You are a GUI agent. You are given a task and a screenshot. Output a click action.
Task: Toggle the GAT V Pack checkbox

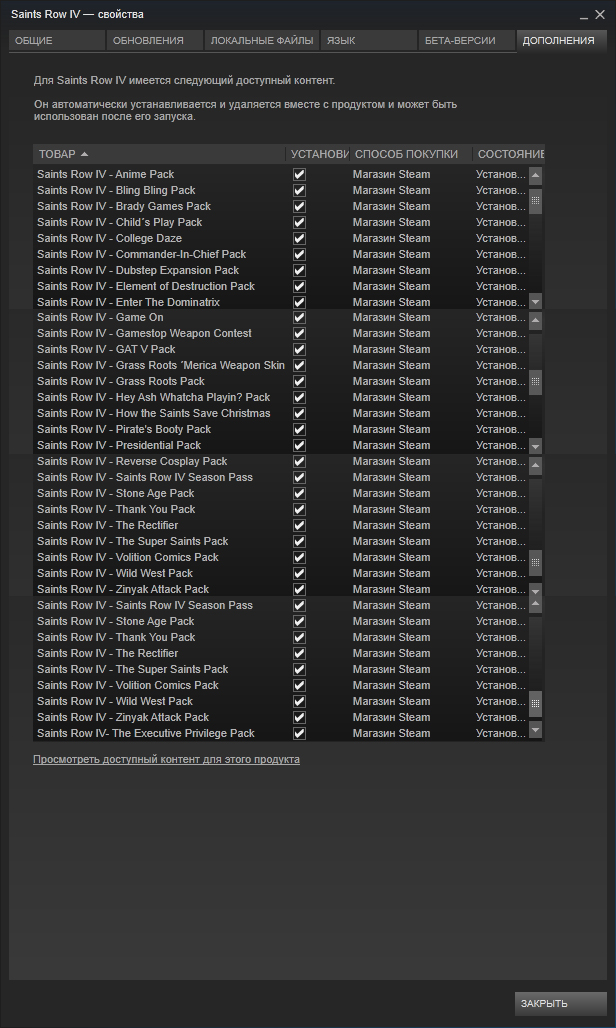point(299,349)
